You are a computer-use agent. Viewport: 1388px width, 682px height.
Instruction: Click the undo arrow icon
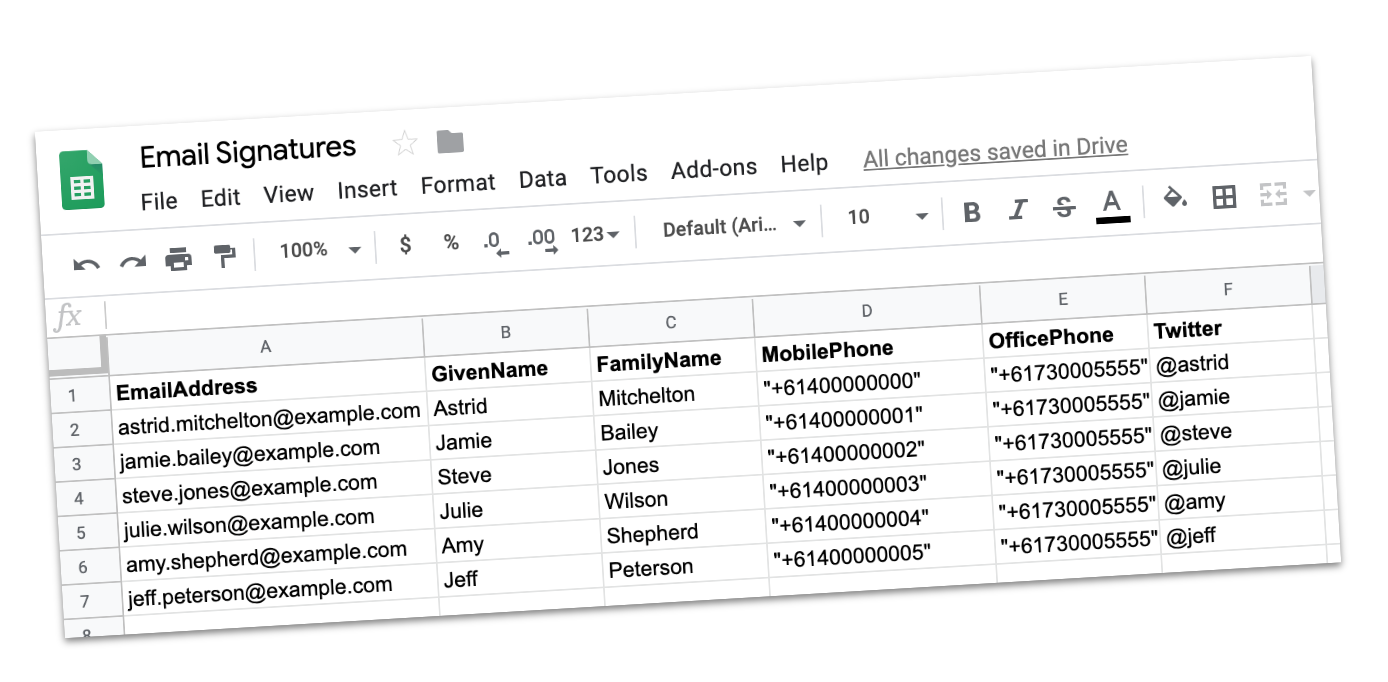87,264
